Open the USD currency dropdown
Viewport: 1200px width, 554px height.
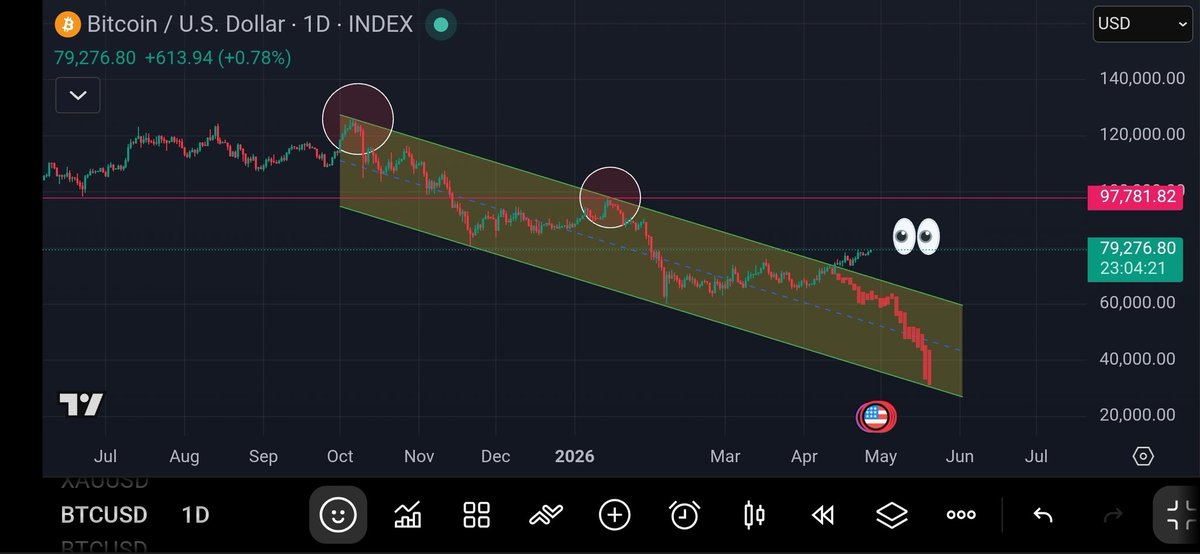click(1142, 23)
